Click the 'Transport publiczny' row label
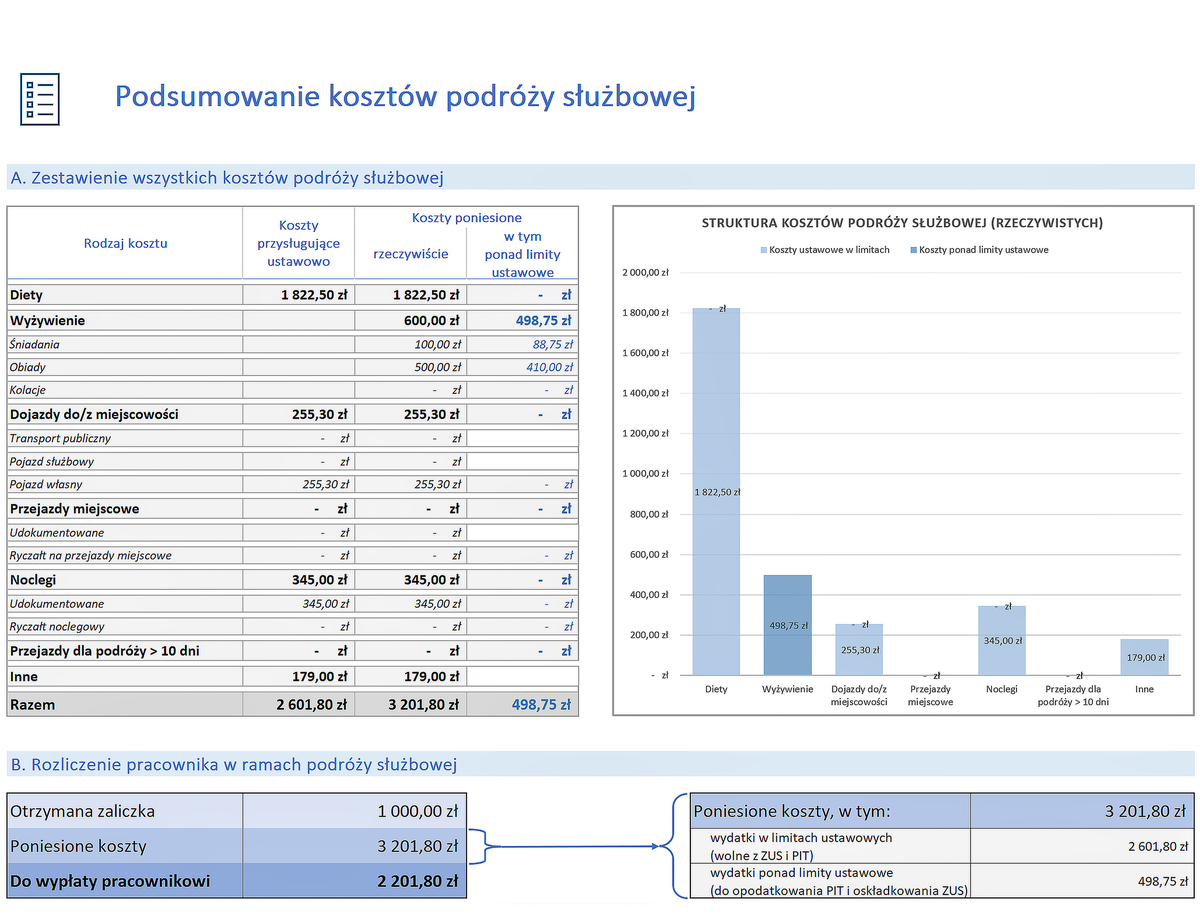The width and height of the screenshot is (1200, 917). click(60, 438)
